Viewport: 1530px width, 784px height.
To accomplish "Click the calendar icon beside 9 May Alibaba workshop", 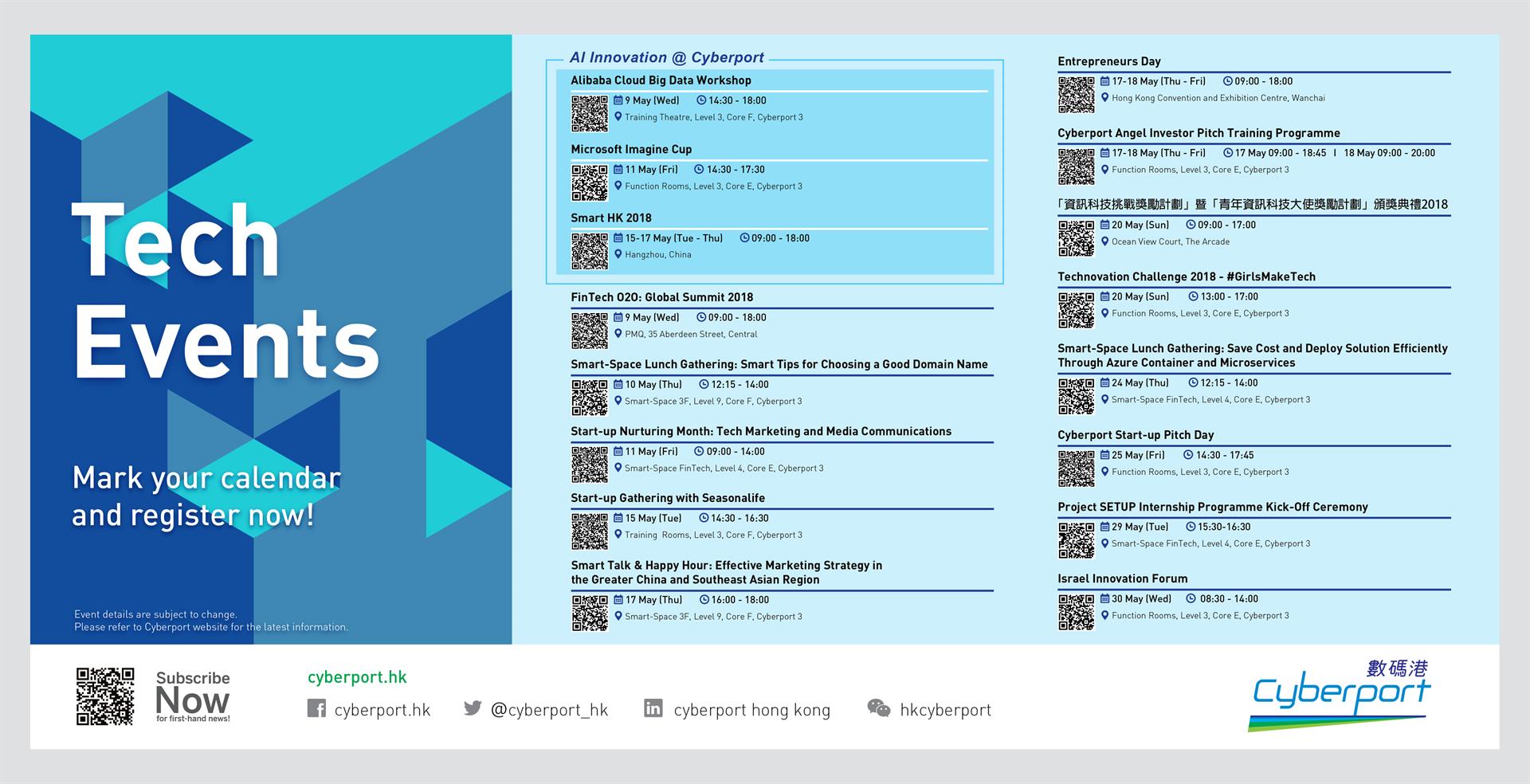I will pyautogui.click(x=618, y=100).
